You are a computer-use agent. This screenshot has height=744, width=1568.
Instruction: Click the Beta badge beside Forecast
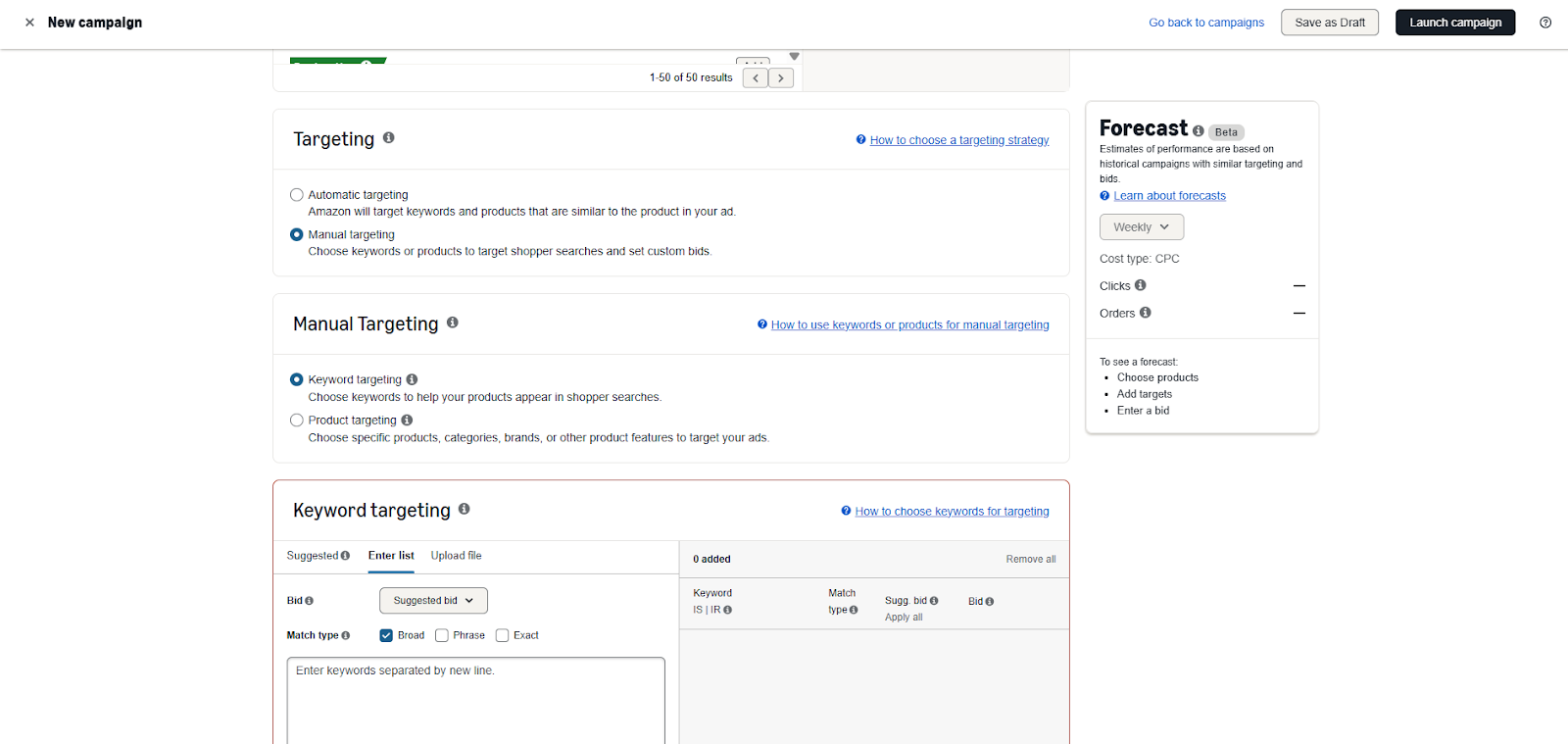tap(1226, 132)
